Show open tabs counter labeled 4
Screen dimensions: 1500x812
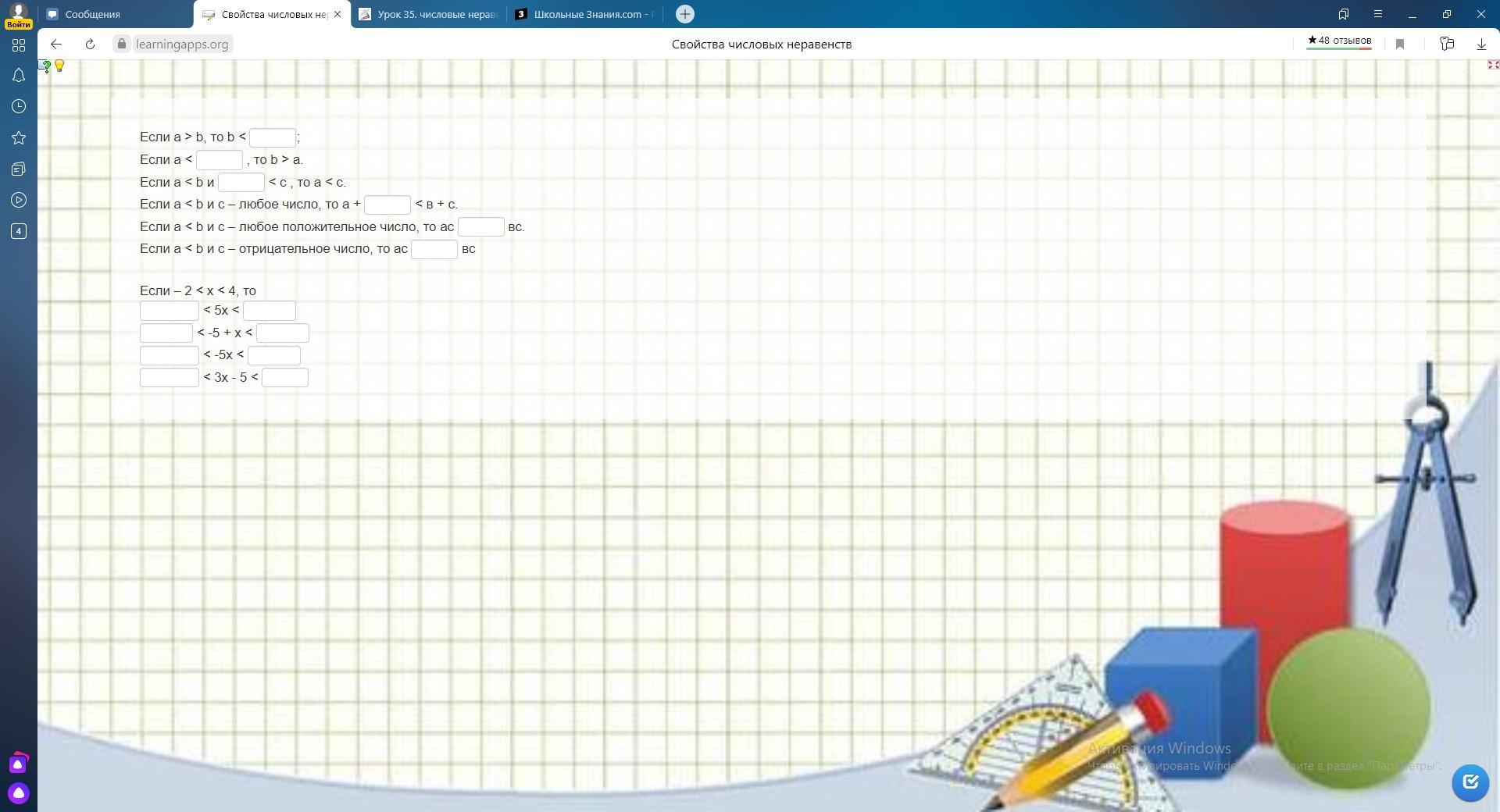click(x=19, y=231)
